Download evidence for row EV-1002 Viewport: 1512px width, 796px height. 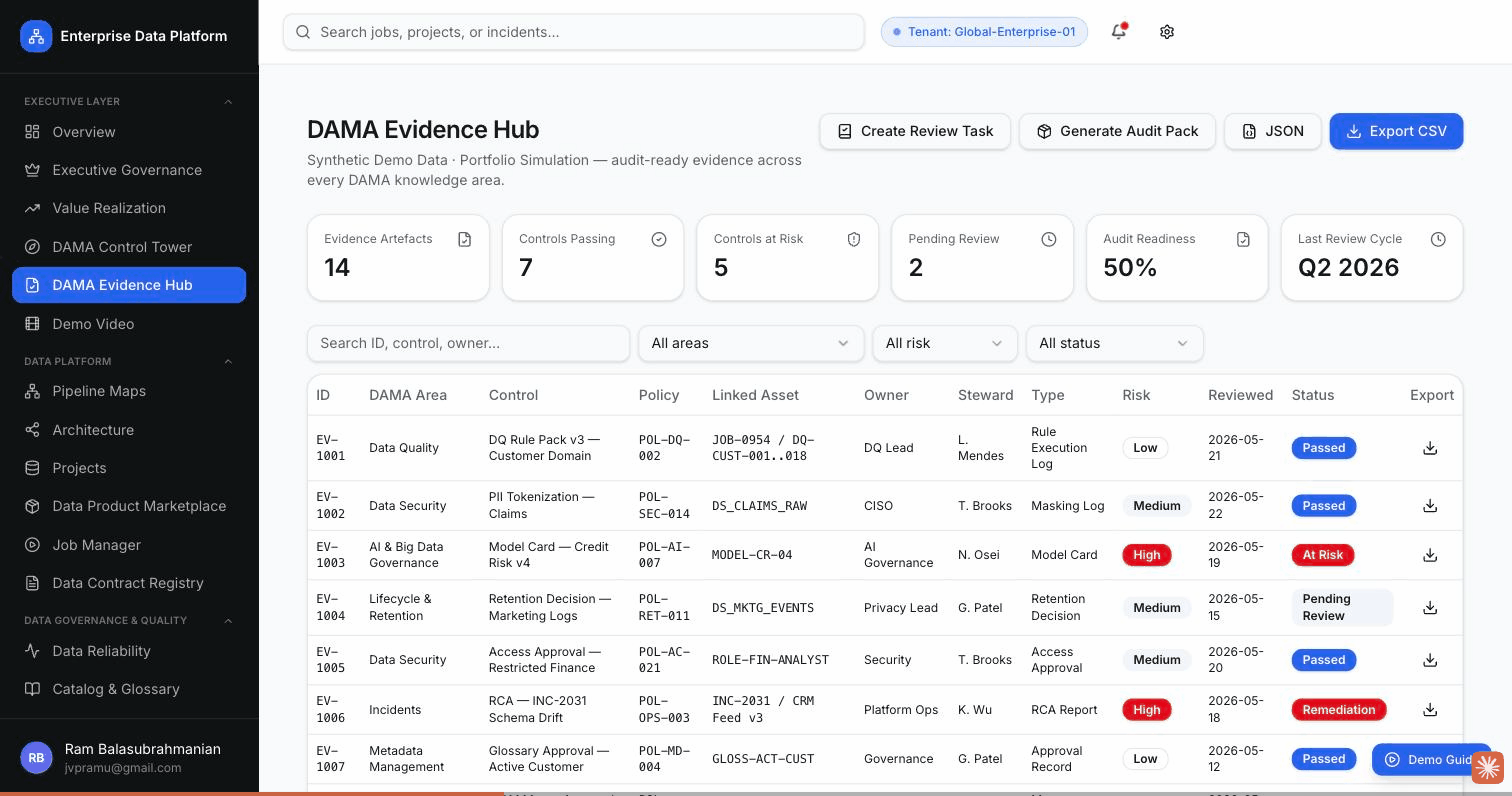pyautogui.click(x=1430, y=506)
